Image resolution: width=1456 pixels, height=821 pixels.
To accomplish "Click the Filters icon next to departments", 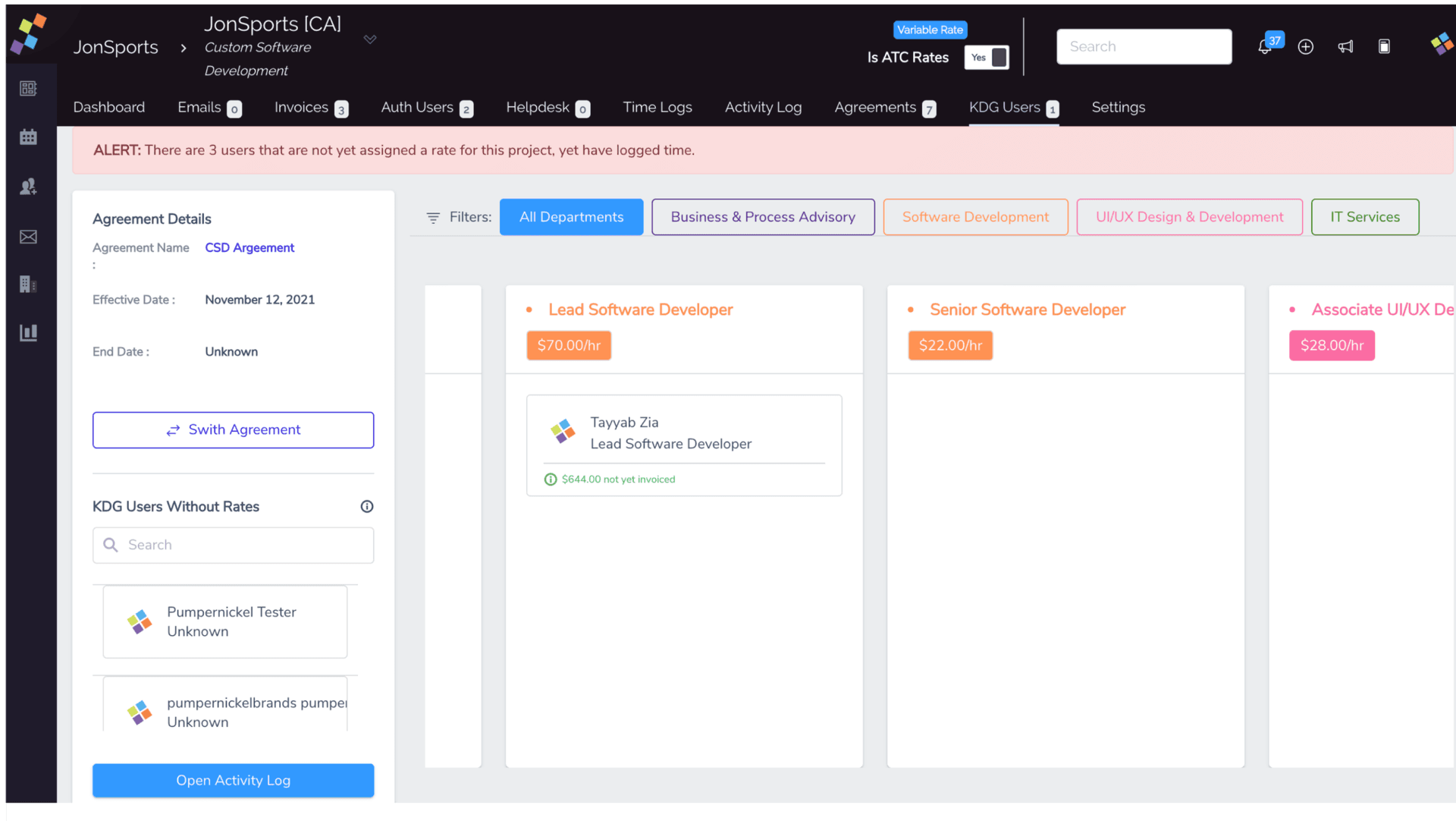I will pos(433,218).
